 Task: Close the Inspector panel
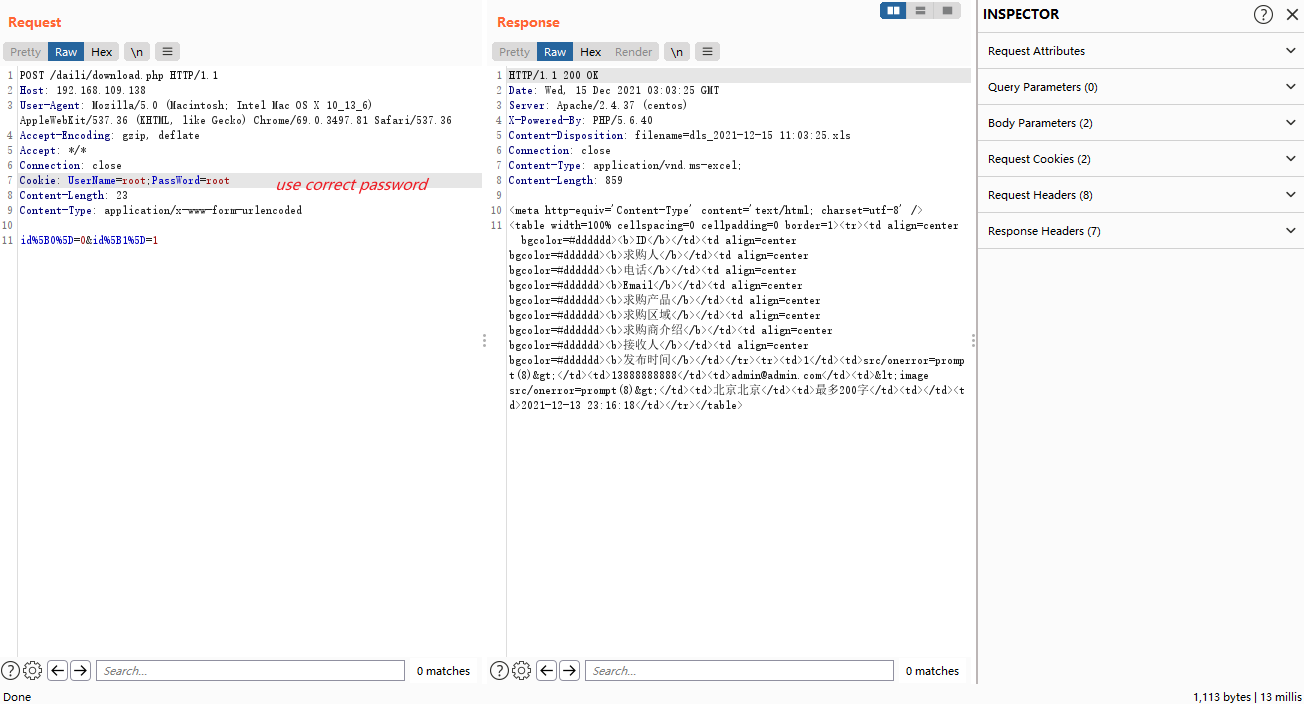[1291, 14]
